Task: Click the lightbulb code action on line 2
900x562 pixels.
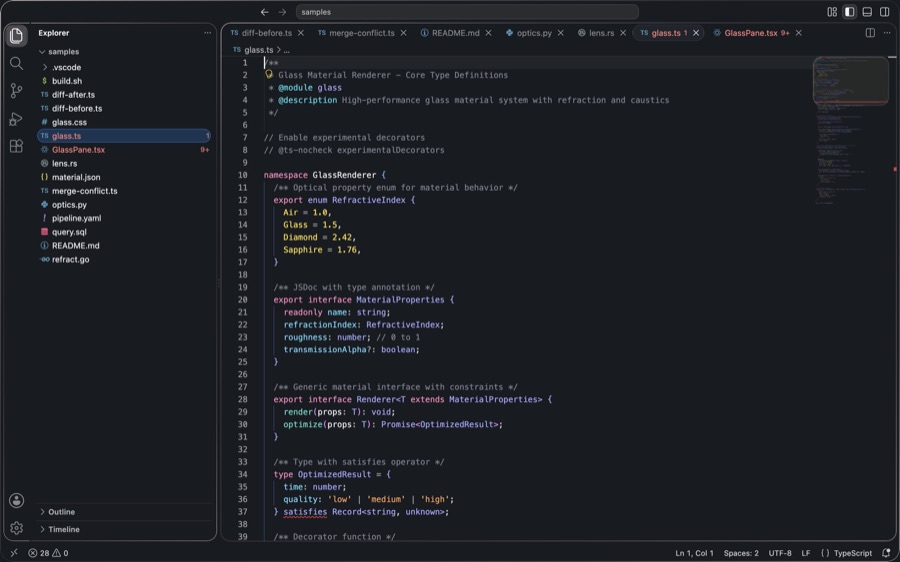Action: point(269,75)
